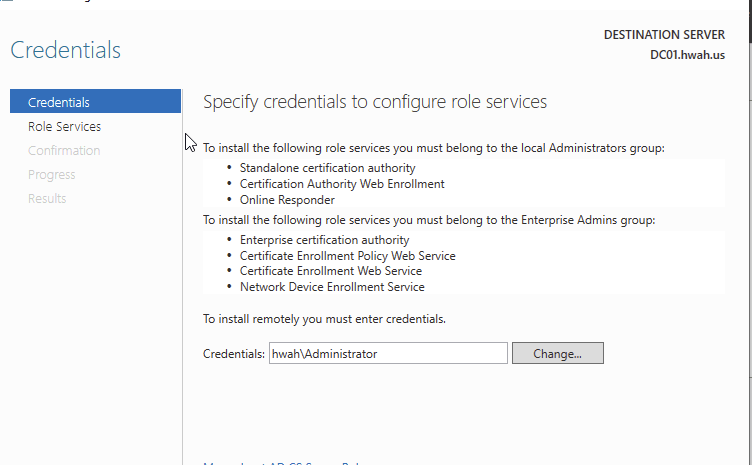Screen dimensions: 752x465
Task: Click the hwah\Administrator credentials field
Action: click(x=388, y=353)
